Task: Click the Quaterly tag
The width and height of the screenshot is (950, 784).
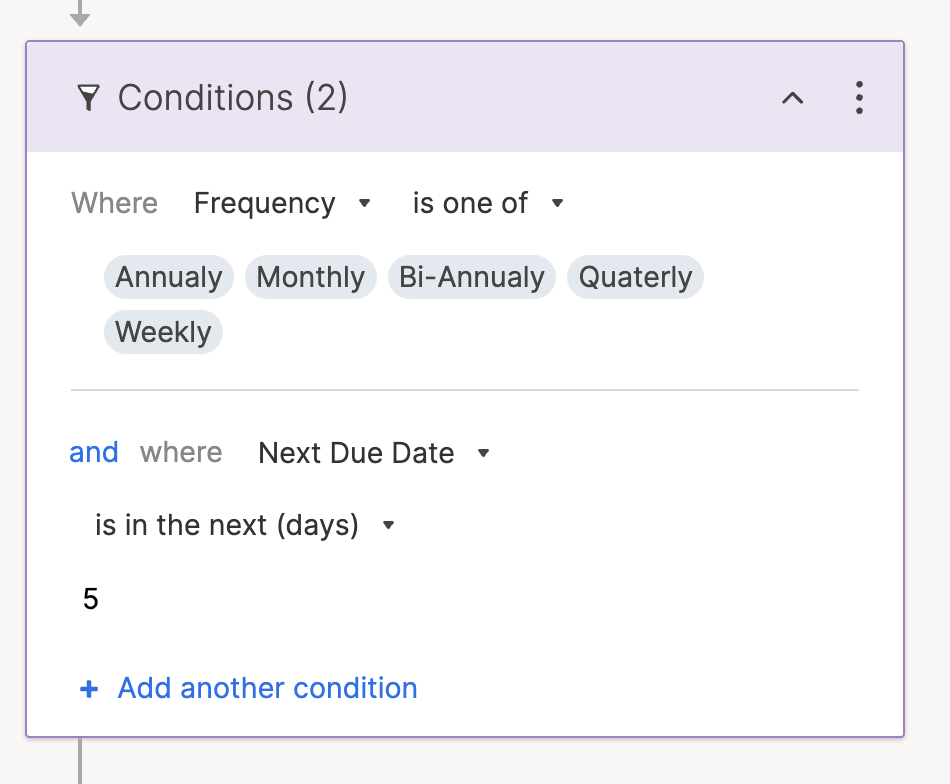Action: point(636,277)
